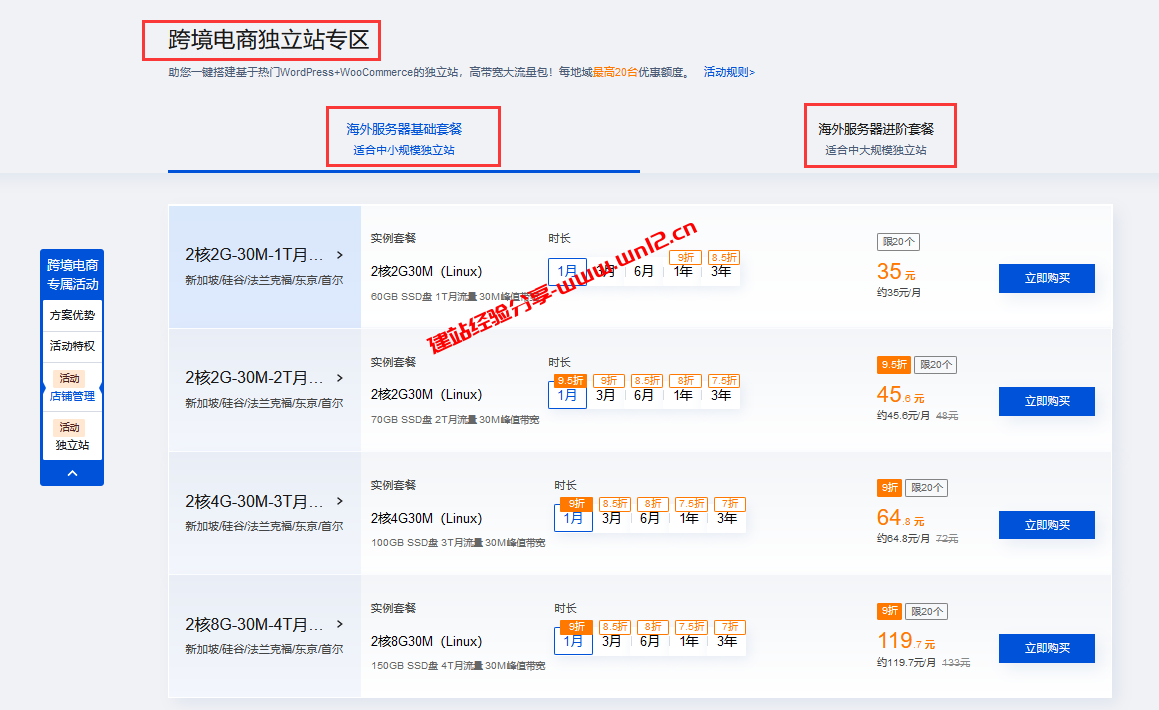Expand the 2核4G-30M-3月 plan details arrow
The height and width of the screenshot is (710, 1159).
[x=340, y=501]
